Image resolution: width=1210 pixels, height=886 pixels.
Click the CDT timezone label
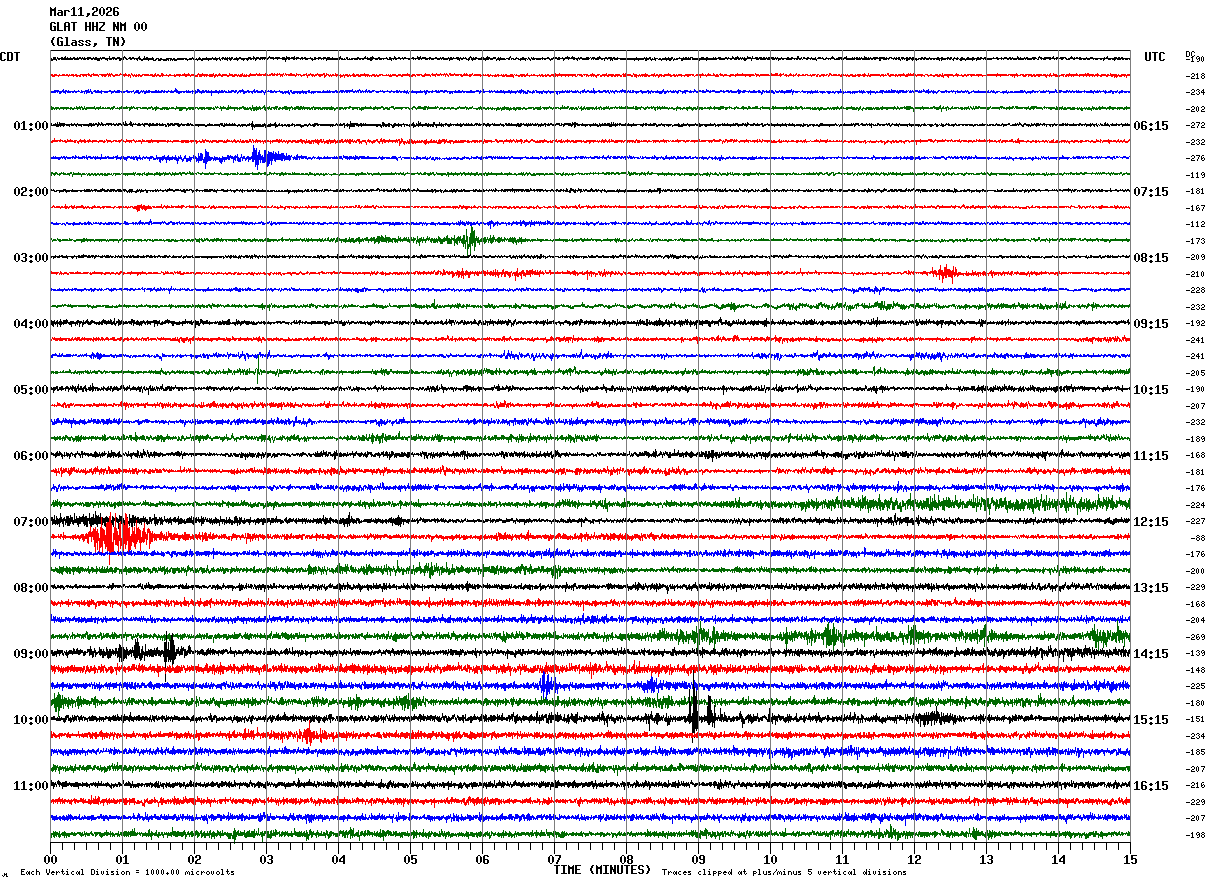pyautogui.click(x=10, y=57)
